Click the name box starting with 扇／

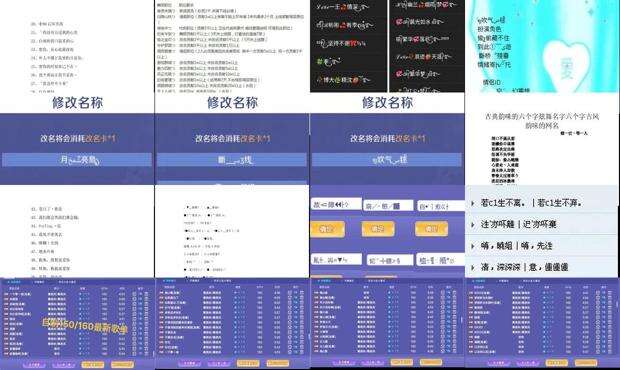click(x=388, y=206)
